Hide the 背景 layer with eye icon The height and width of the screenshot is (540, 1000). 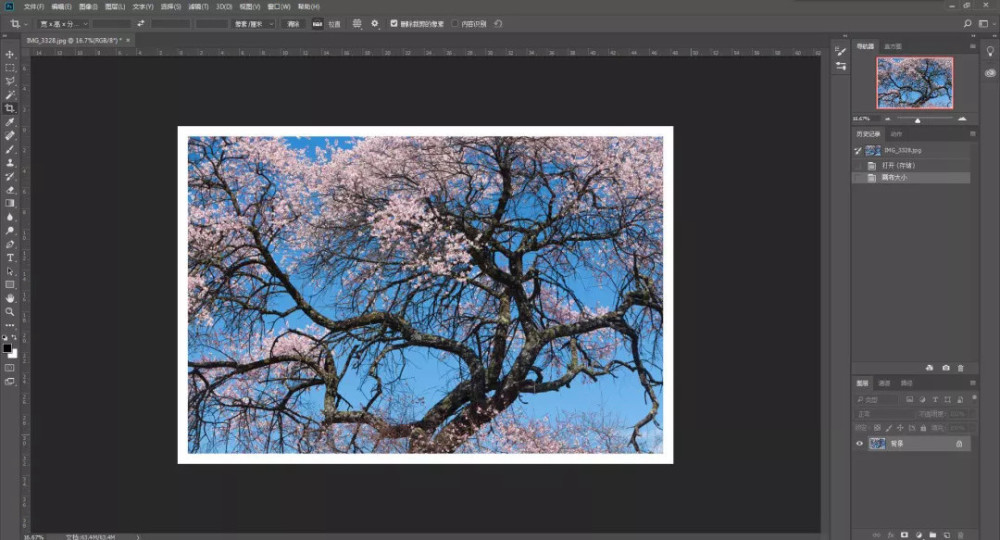click(860, 443)
